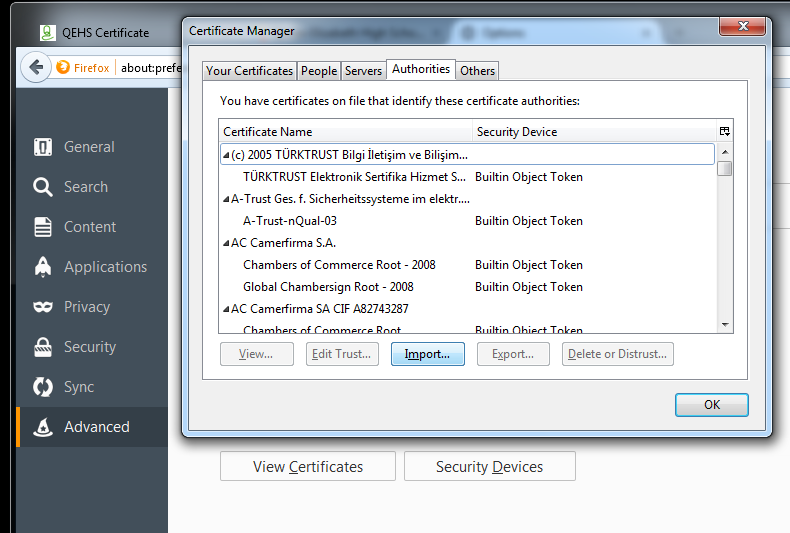Open Search preferences magnifier icon

[43, 187]
